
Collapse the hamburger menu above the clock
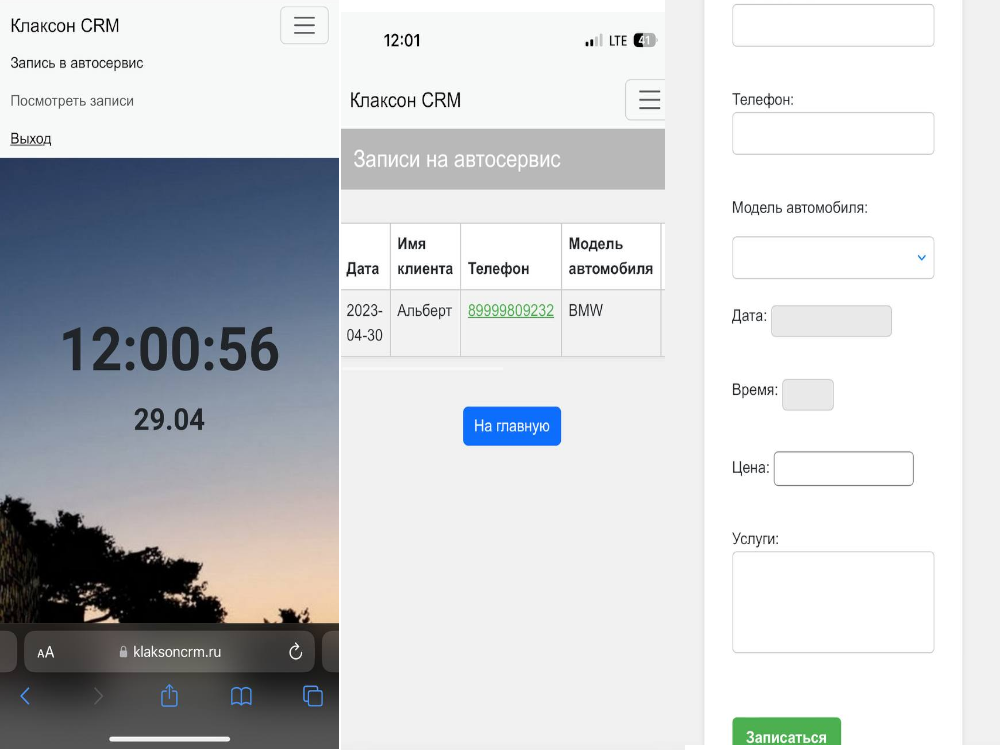pos(304,25)
